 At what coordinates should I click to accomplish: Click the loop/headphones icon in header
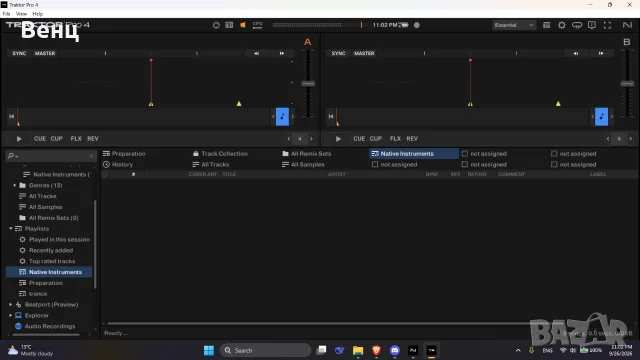pyautogui.click(x=577, y=25)
